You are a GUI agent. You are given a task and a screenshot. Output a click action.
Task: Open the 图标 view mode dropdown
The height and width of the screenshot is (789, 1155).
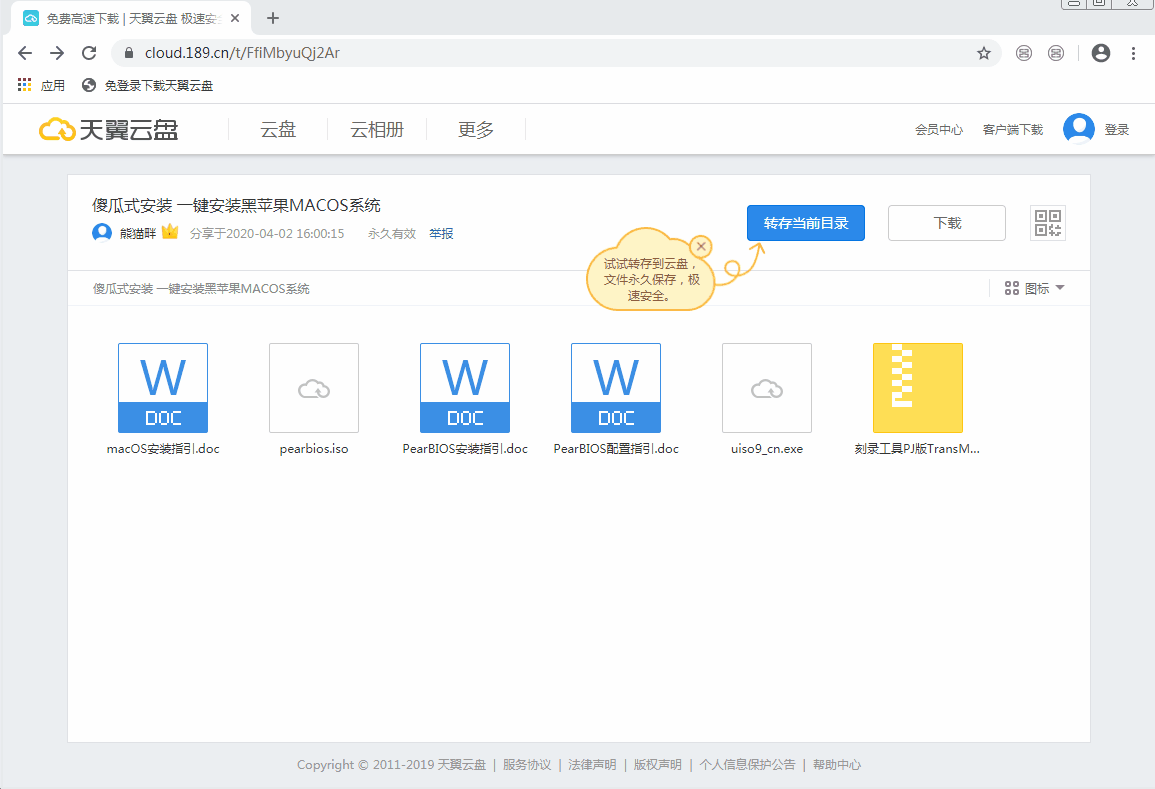(x=1034, y=288)
